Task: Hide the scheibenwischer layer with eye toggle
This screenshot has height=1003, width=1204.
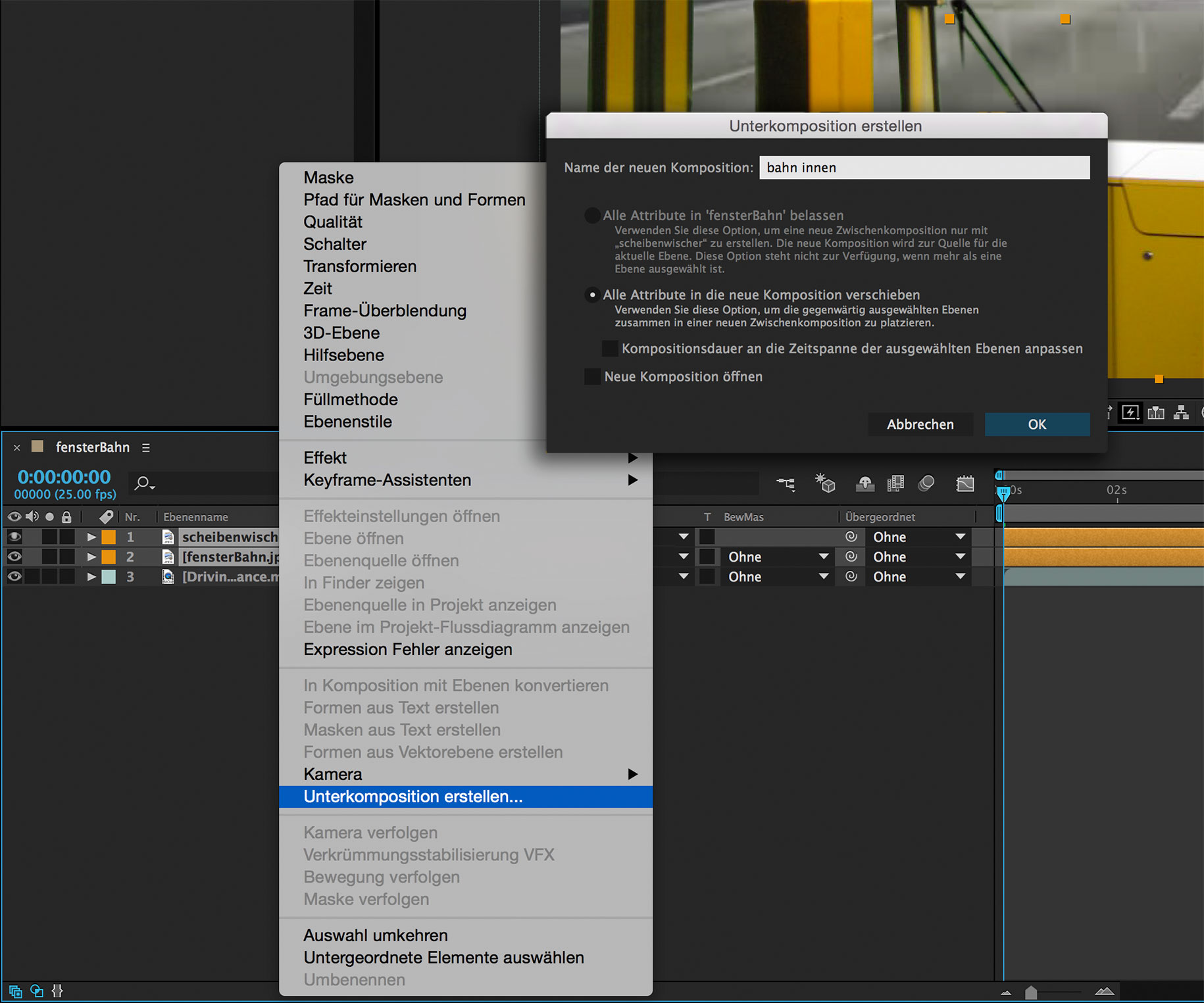Action: [x=14, y=537]
